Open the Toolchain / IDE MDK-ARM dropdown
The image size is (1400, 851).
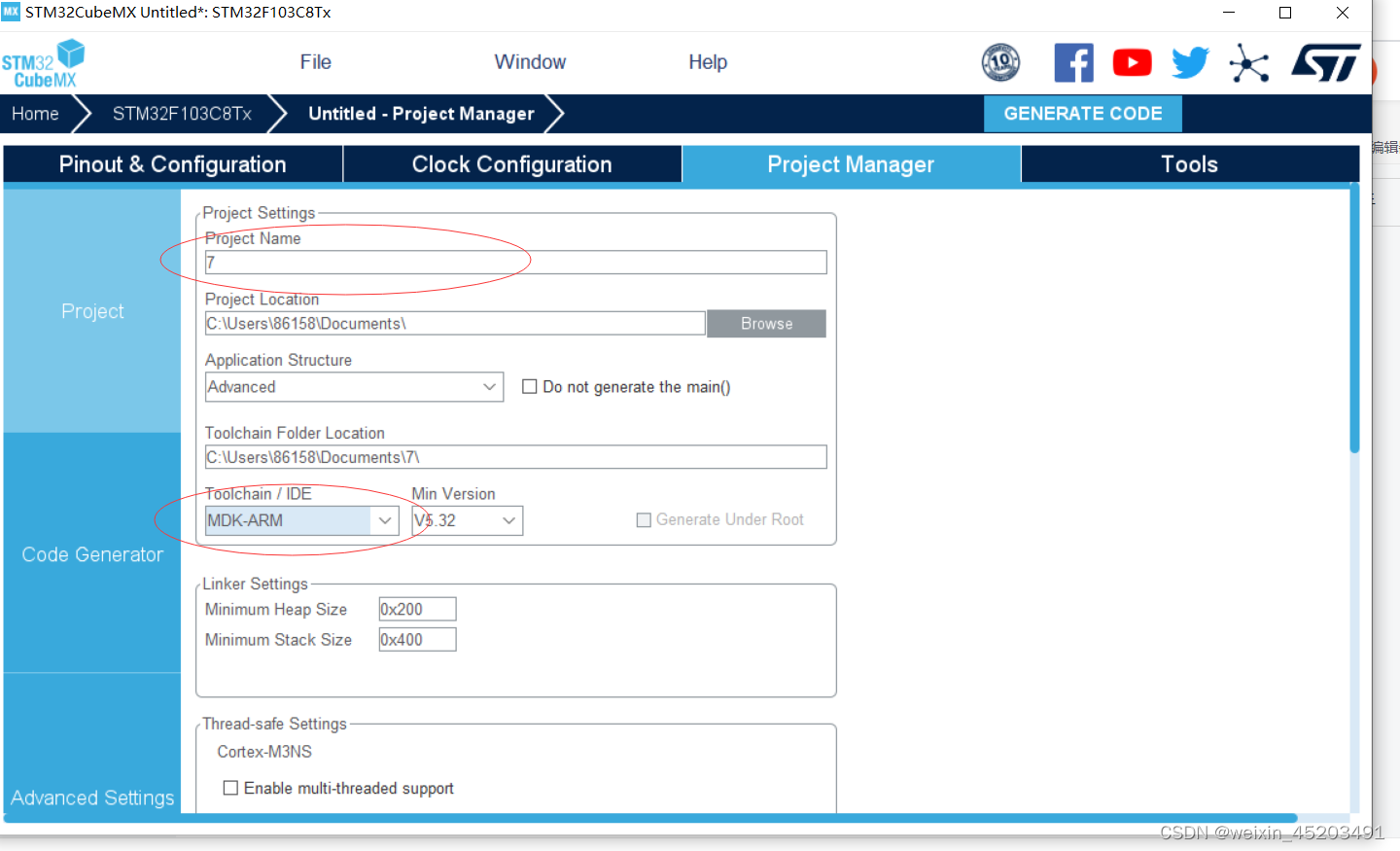pyautogui.click(x=301, y=520)
